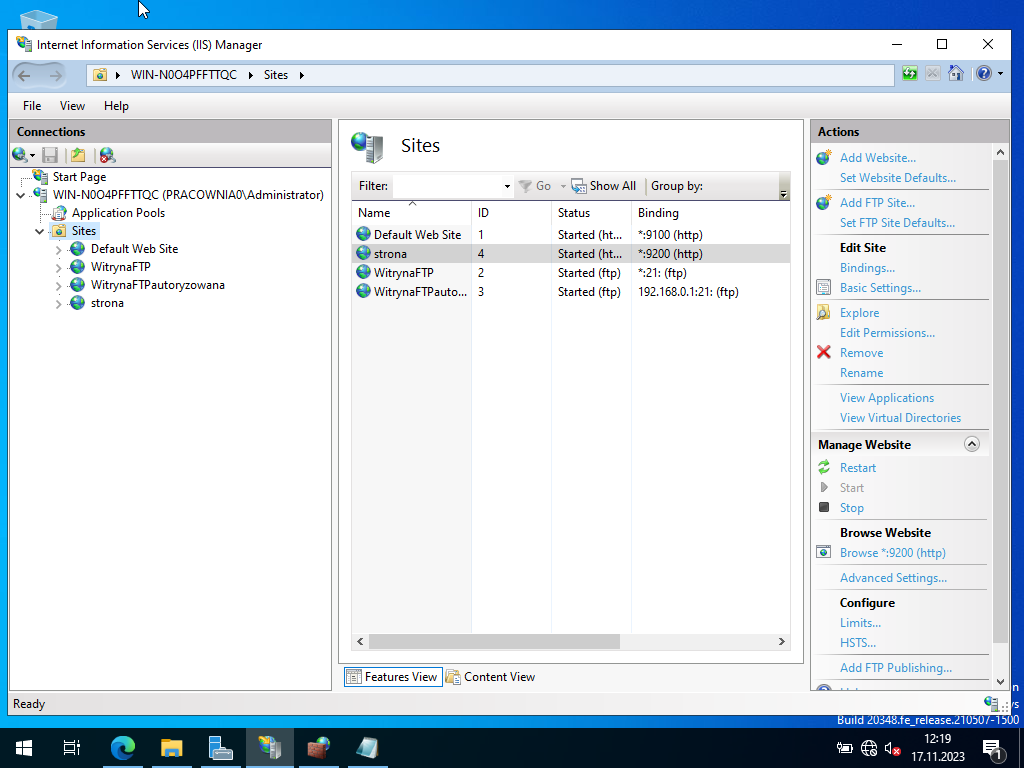The image size is (1024, 768).
Task: Click the Delete Connection icon
Action: [108, 155]
